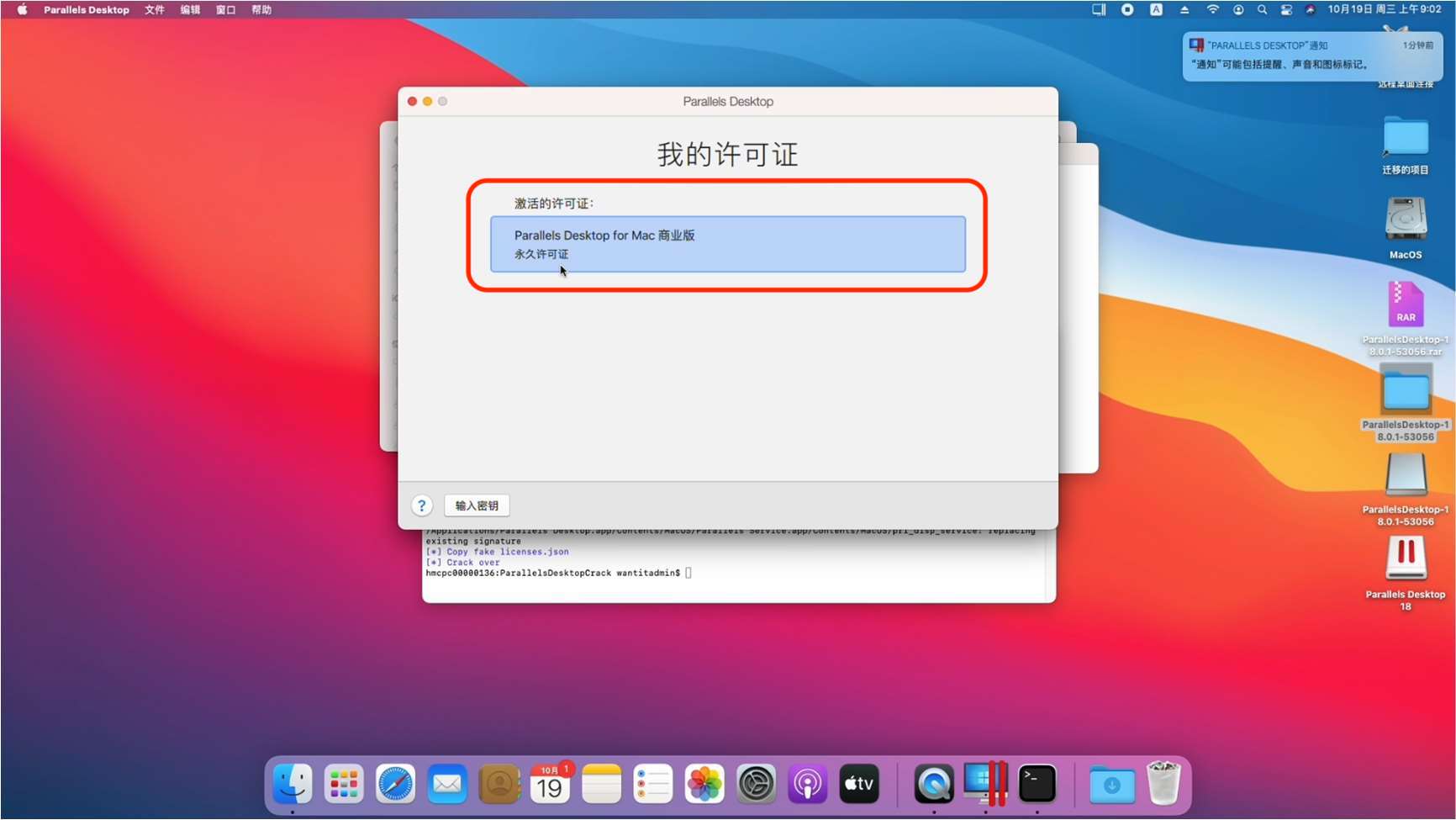
Task: Select the 迁移的项目 folder on desktop
Action: [1406, 138]
